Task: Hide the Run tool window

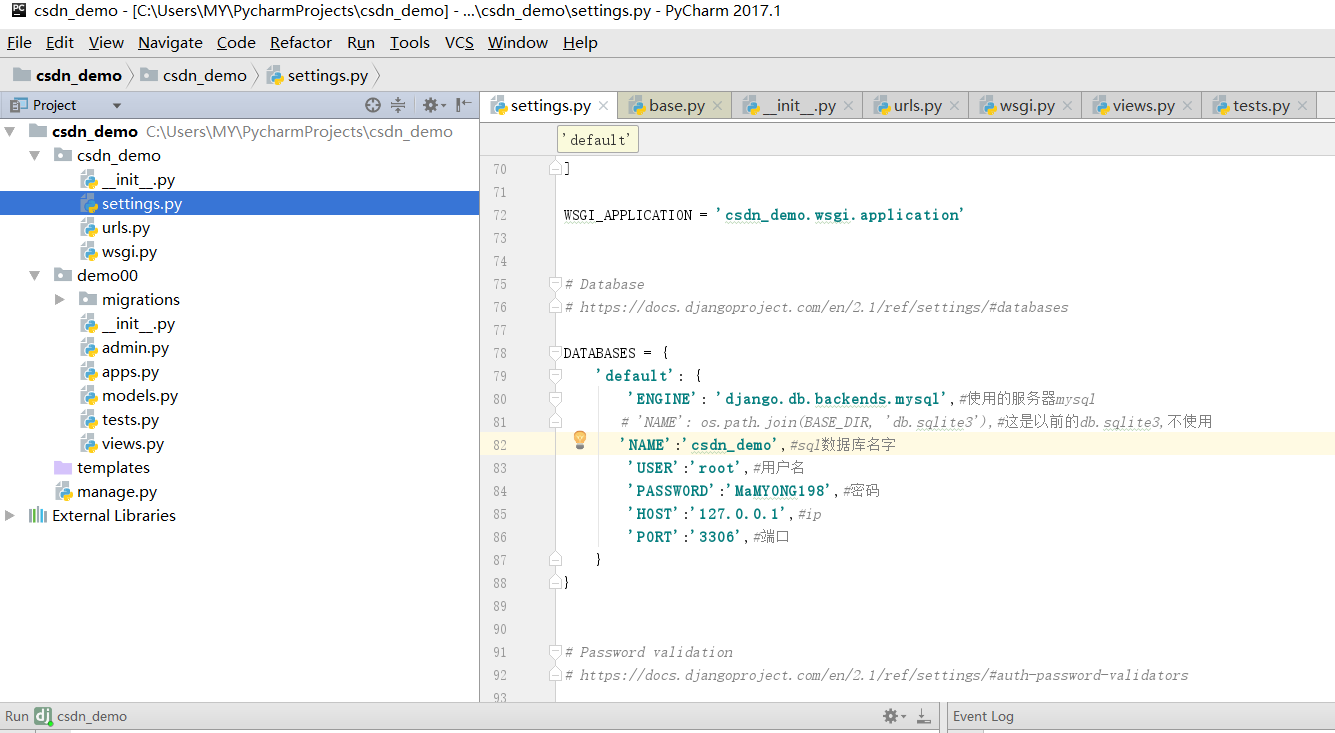Action: pos(923,716)
